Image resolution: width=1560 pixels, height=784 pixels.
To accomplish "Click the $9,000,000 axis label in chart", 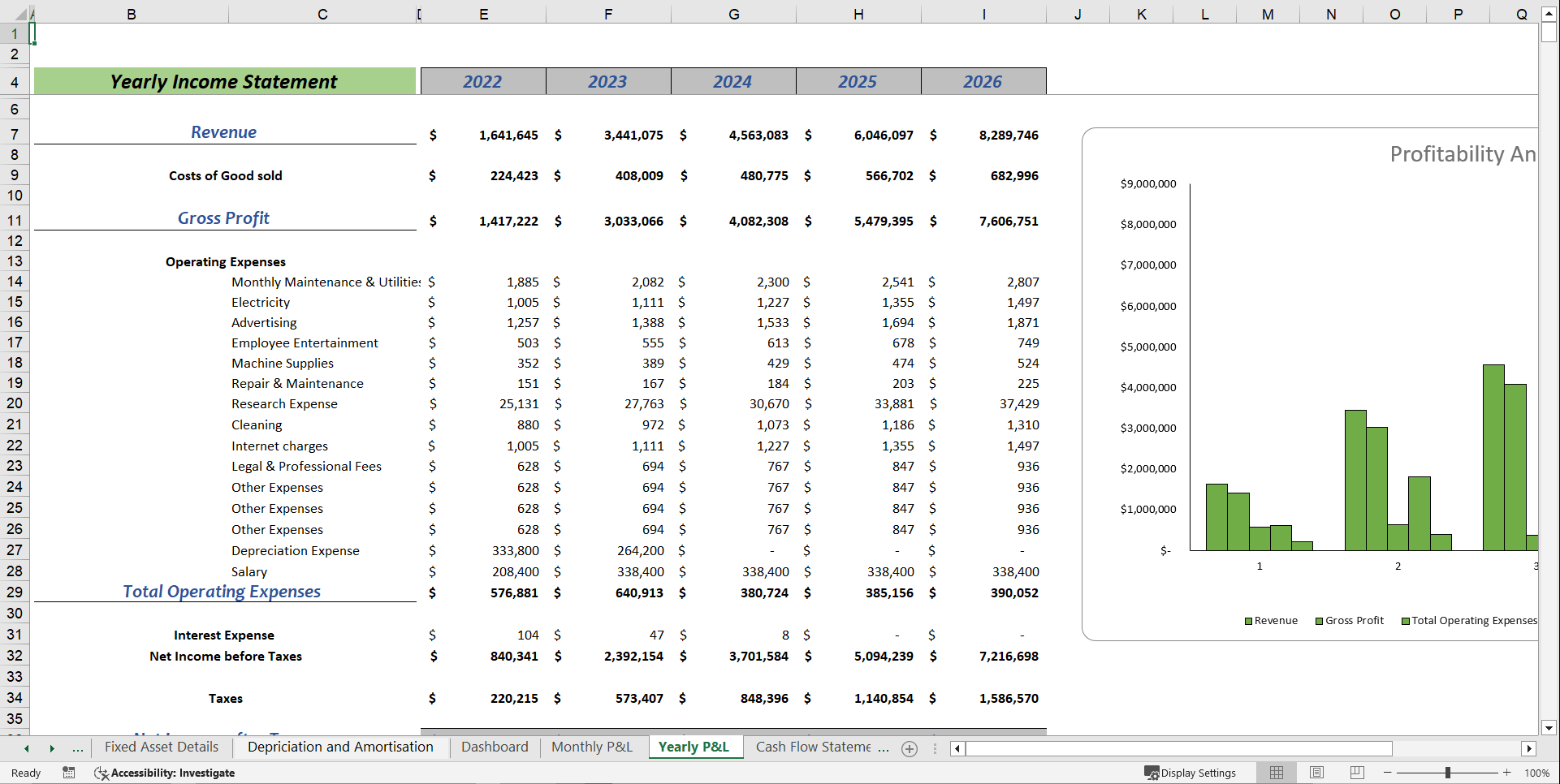I will pyautogui.click(x=1148, y=183).
